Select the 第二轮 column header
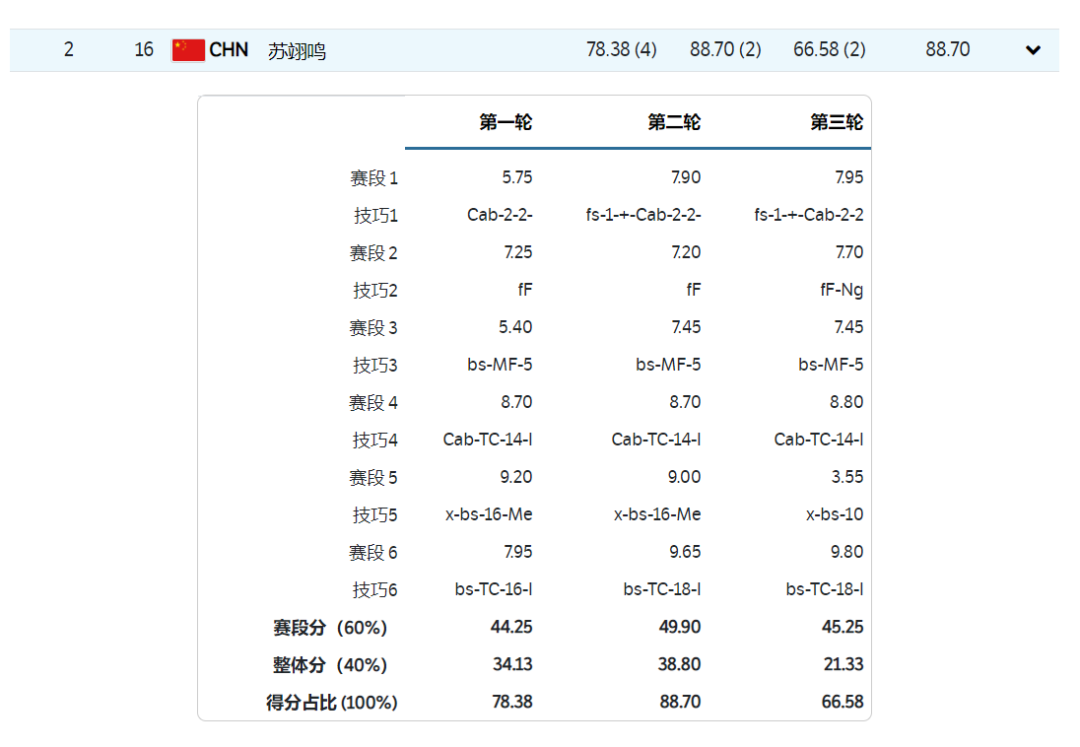 pyautogui.click(x=674, y=123)
